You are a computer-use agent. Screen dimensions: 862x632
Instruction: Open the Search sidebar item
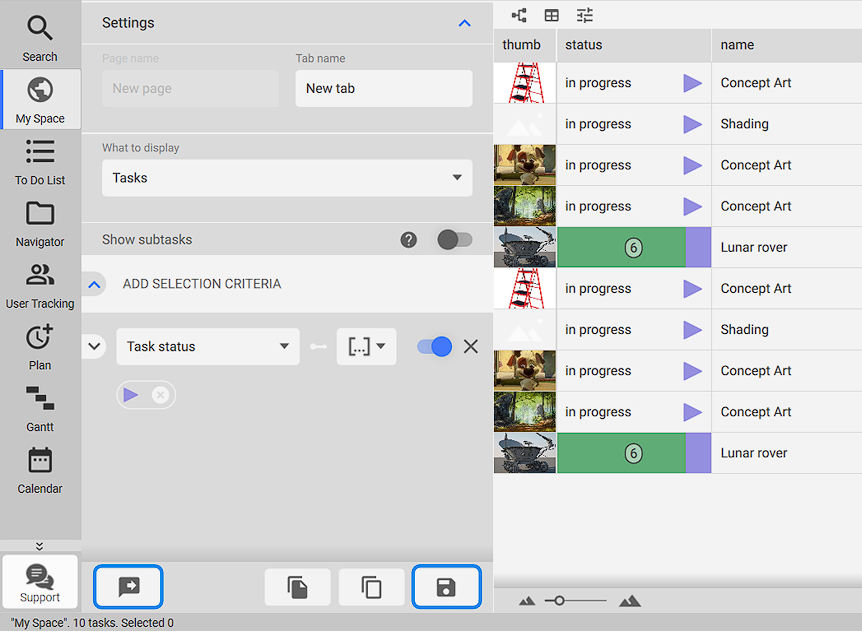[x=40, y=38]
